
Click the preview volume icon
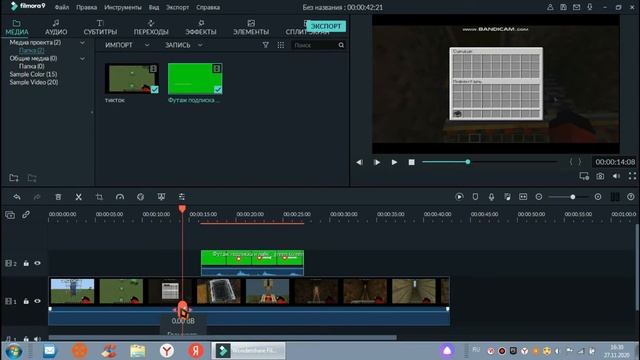[616, 176]
